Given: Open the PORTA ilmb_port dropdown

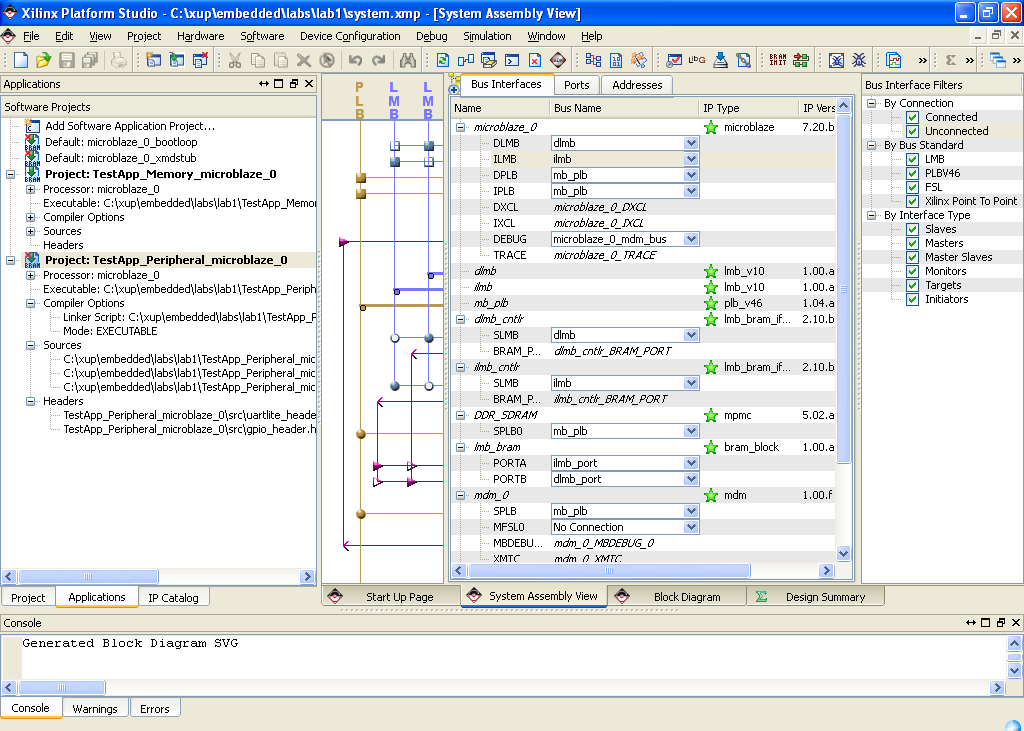Looking at the screenshot, I should click(691, 463).
